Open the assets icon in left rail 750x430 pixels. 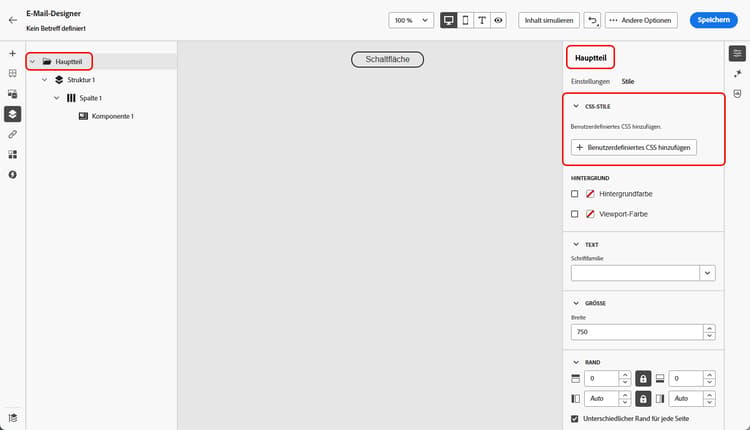12,94
